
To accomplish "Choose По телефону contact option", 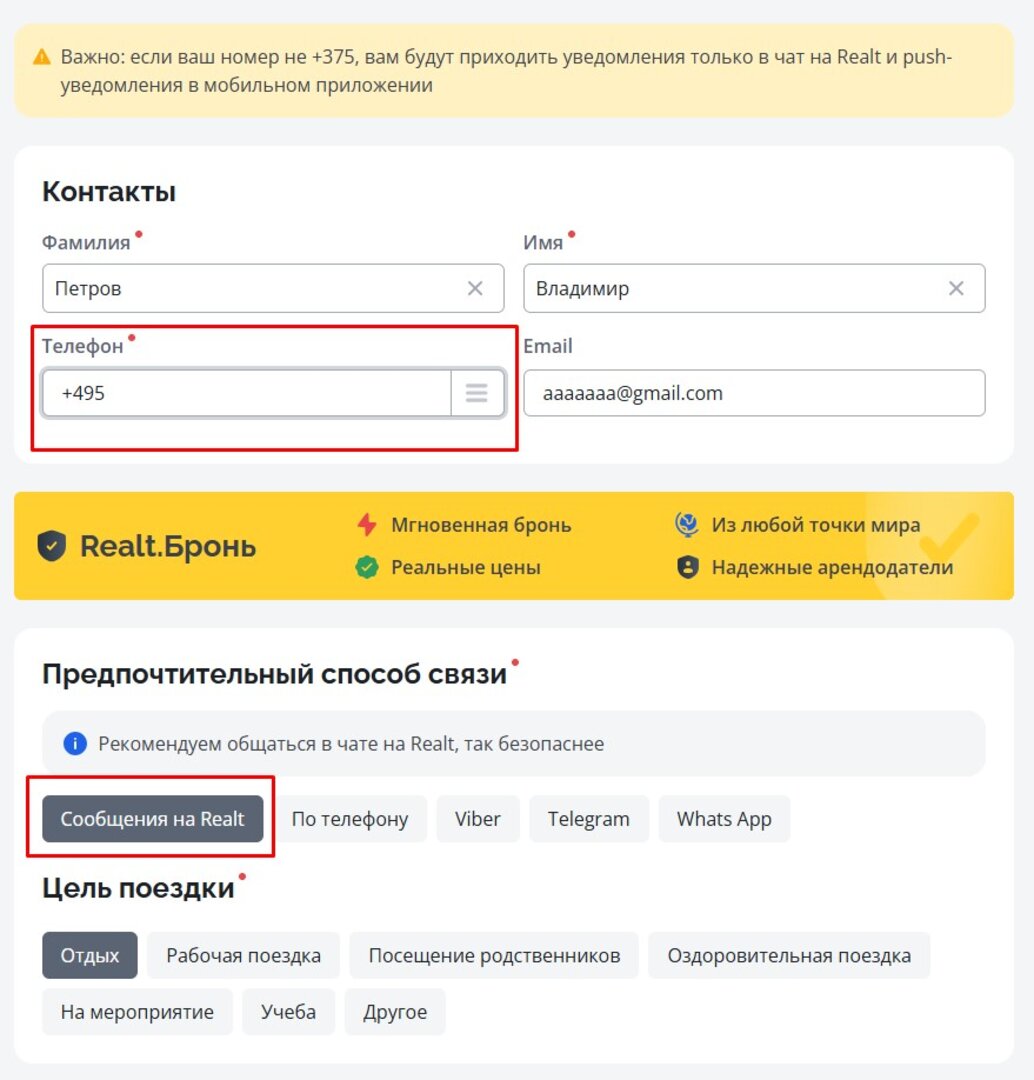I will pyautogui.click(x=350, y=819).
